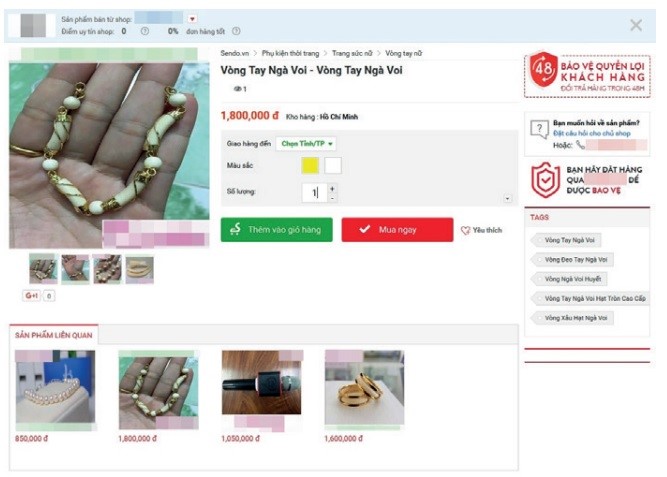Click the quantity input field
Viewport: 667px width, 477px height.
coord(314,193)
